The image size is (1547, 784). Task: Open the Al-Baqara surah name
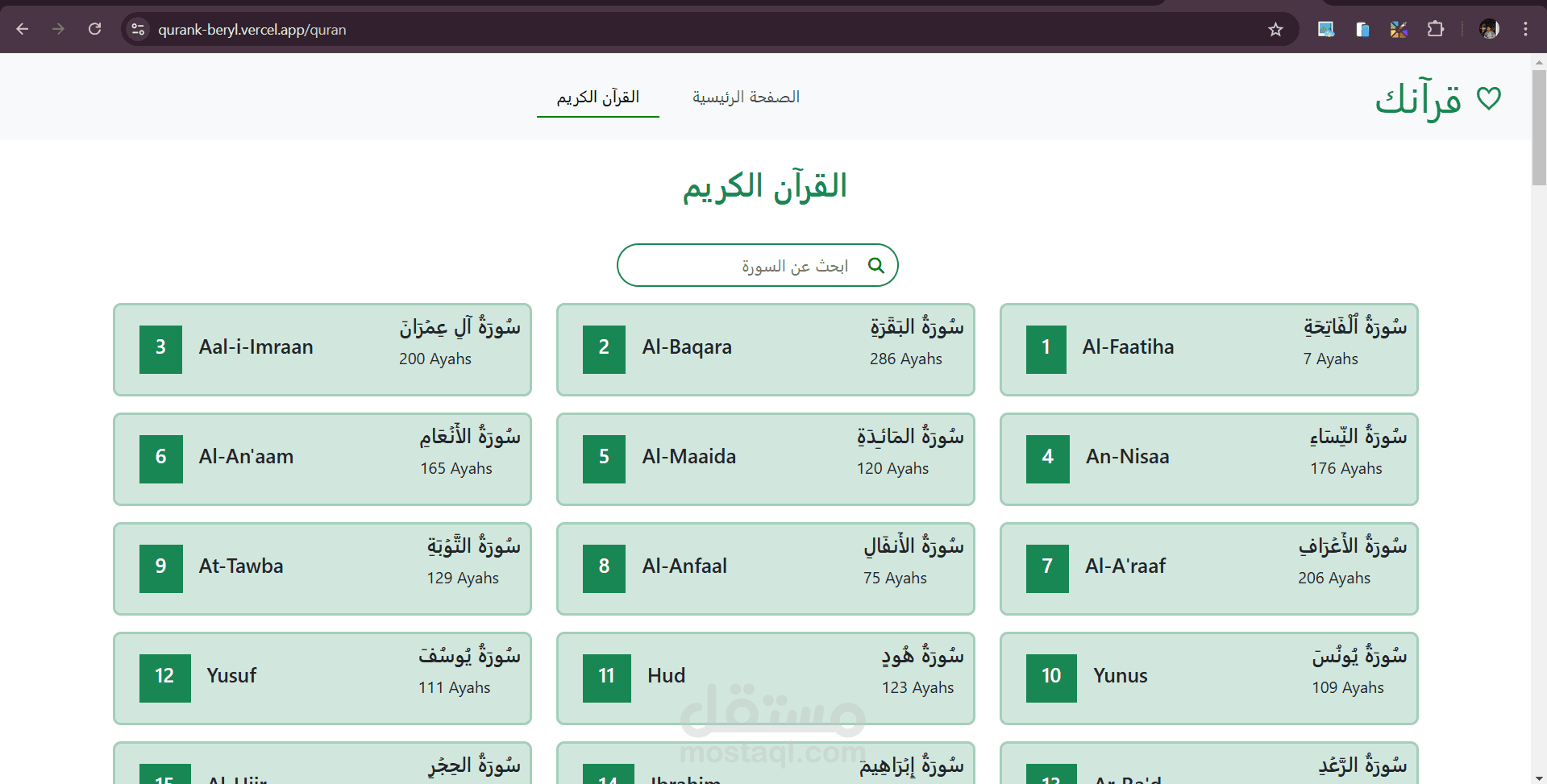687,347
